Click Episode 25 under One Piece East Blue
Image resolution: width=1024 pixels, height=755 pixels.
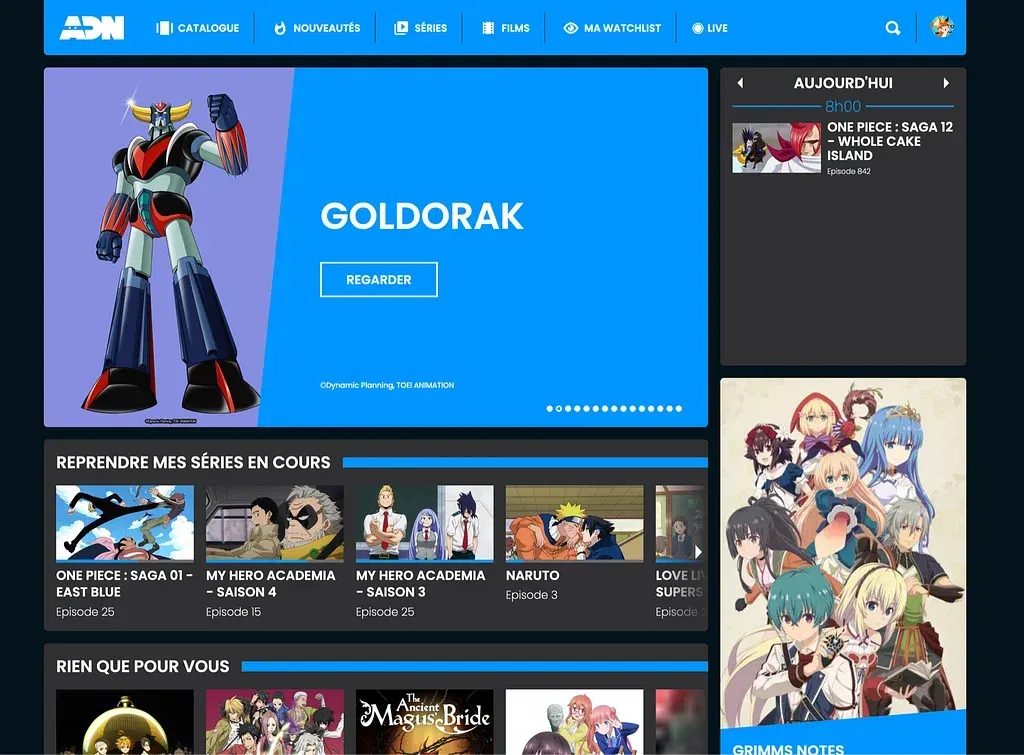pos(85,612)
